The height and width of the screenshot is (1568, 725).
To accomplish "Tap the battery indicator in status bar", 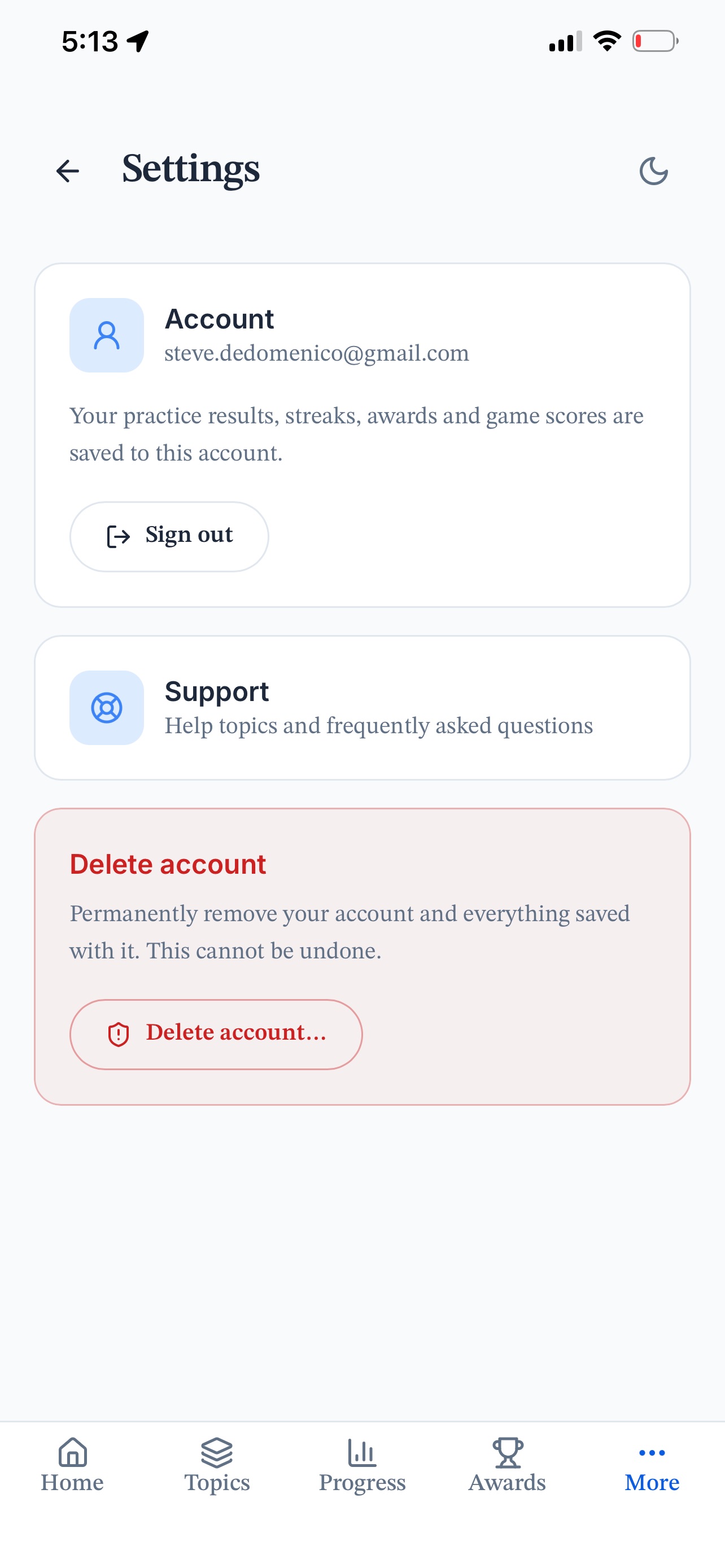I will pos(655,41).
